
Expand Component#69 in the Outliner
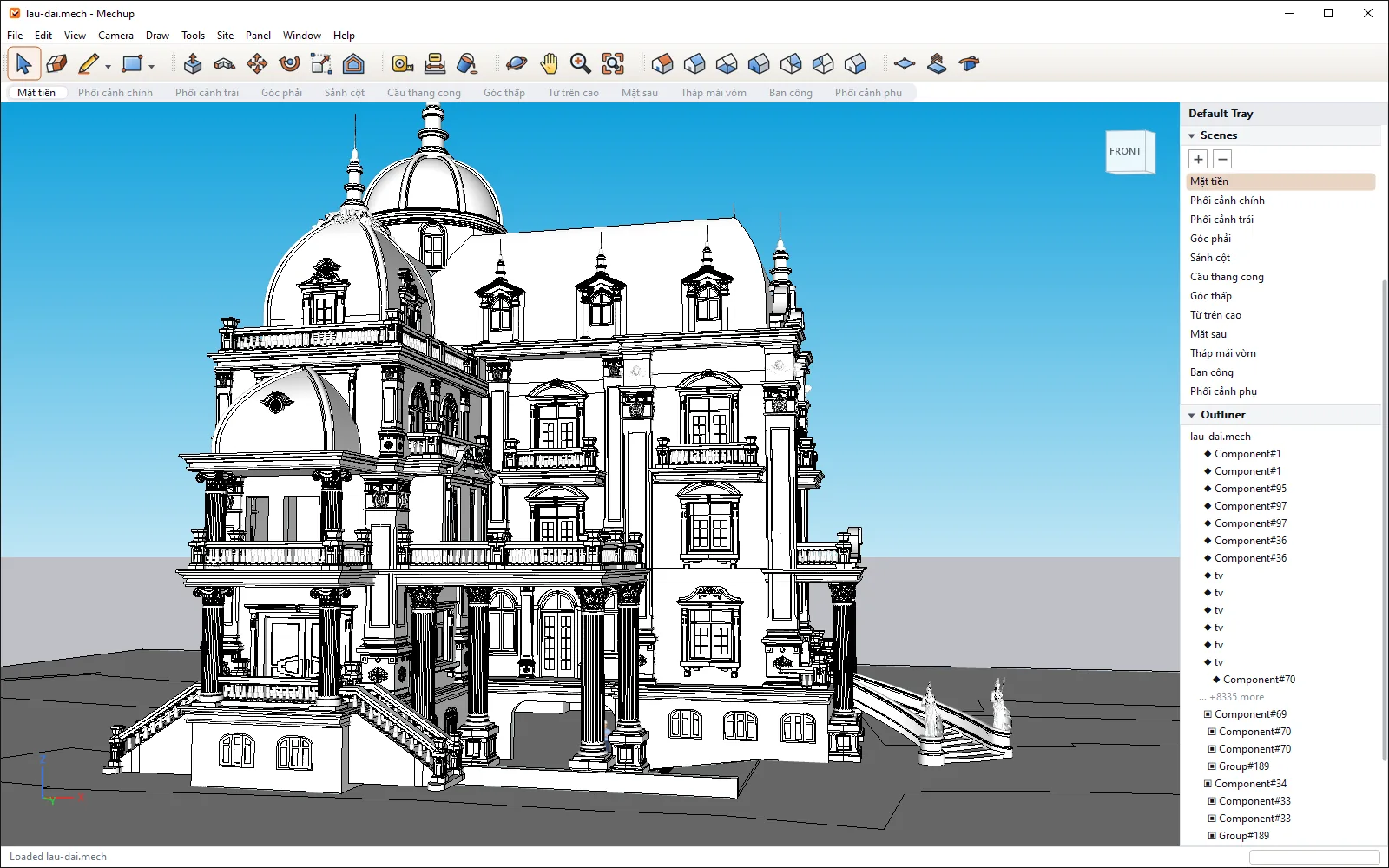[1208, 714]
